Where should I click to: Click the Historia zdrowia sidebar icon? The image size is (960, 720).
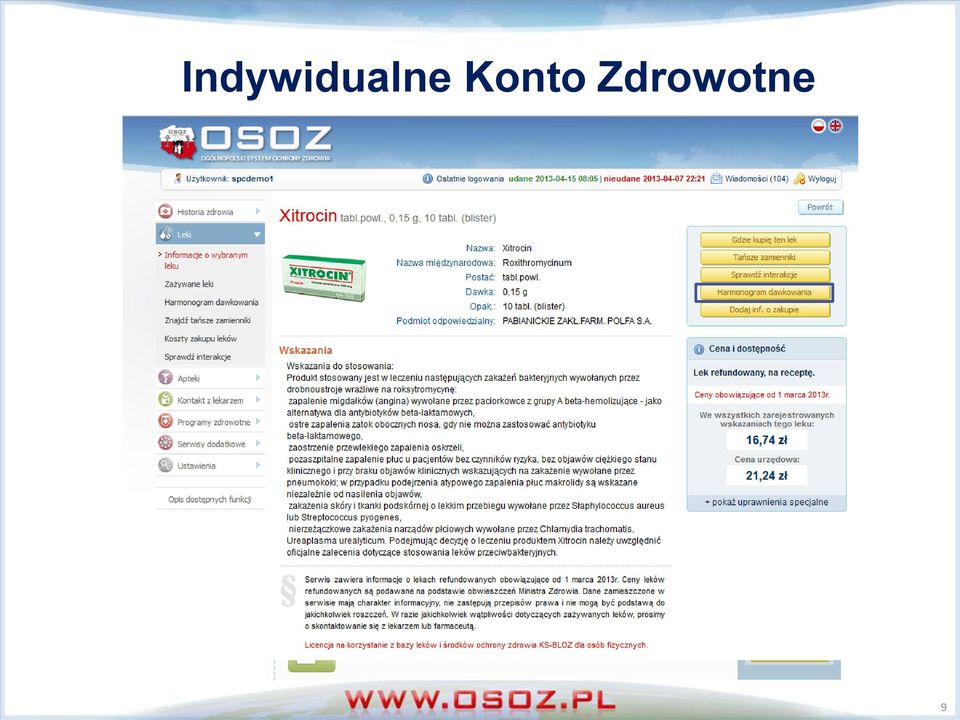[x=165, y=211]
